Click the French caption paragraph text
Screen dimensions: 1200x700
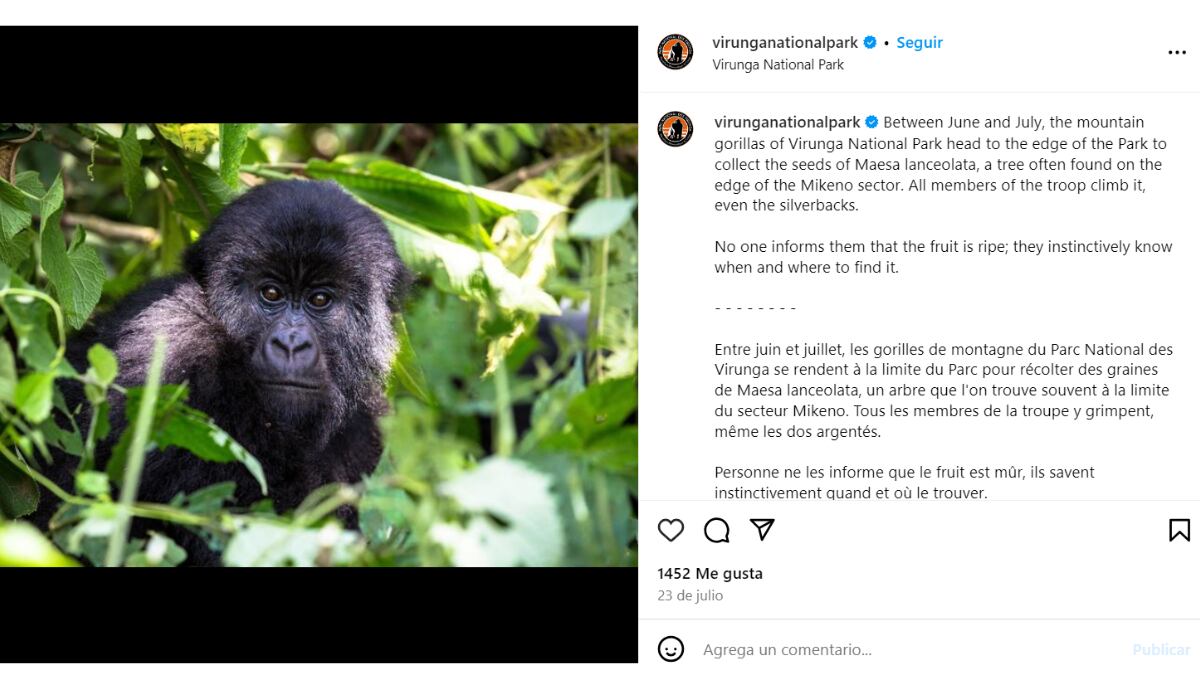942,390
